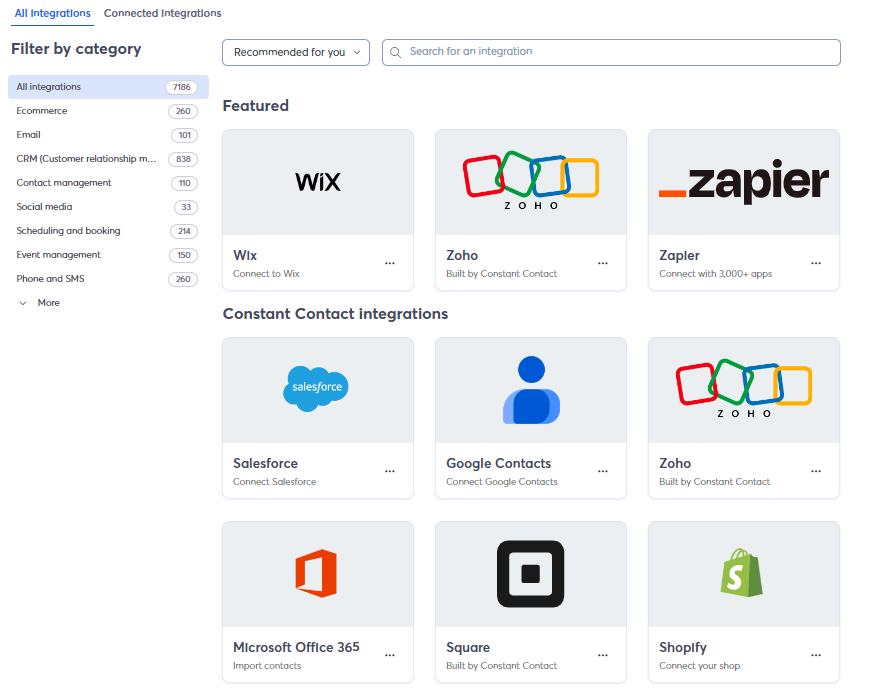
Task: Filter by Event management category
Action: [58, 255]
